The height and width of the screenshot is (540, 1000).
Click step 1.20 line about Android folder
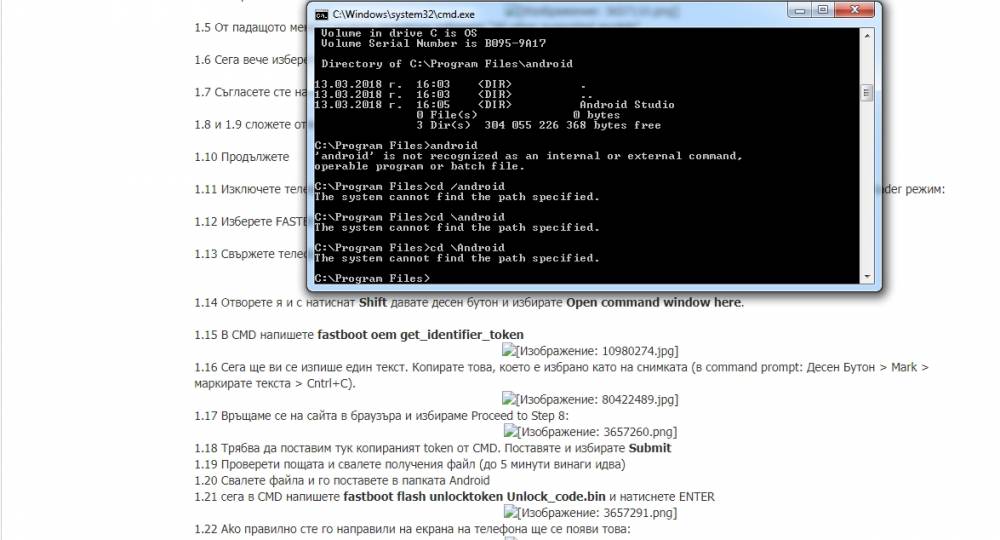(x=342, y=480)
